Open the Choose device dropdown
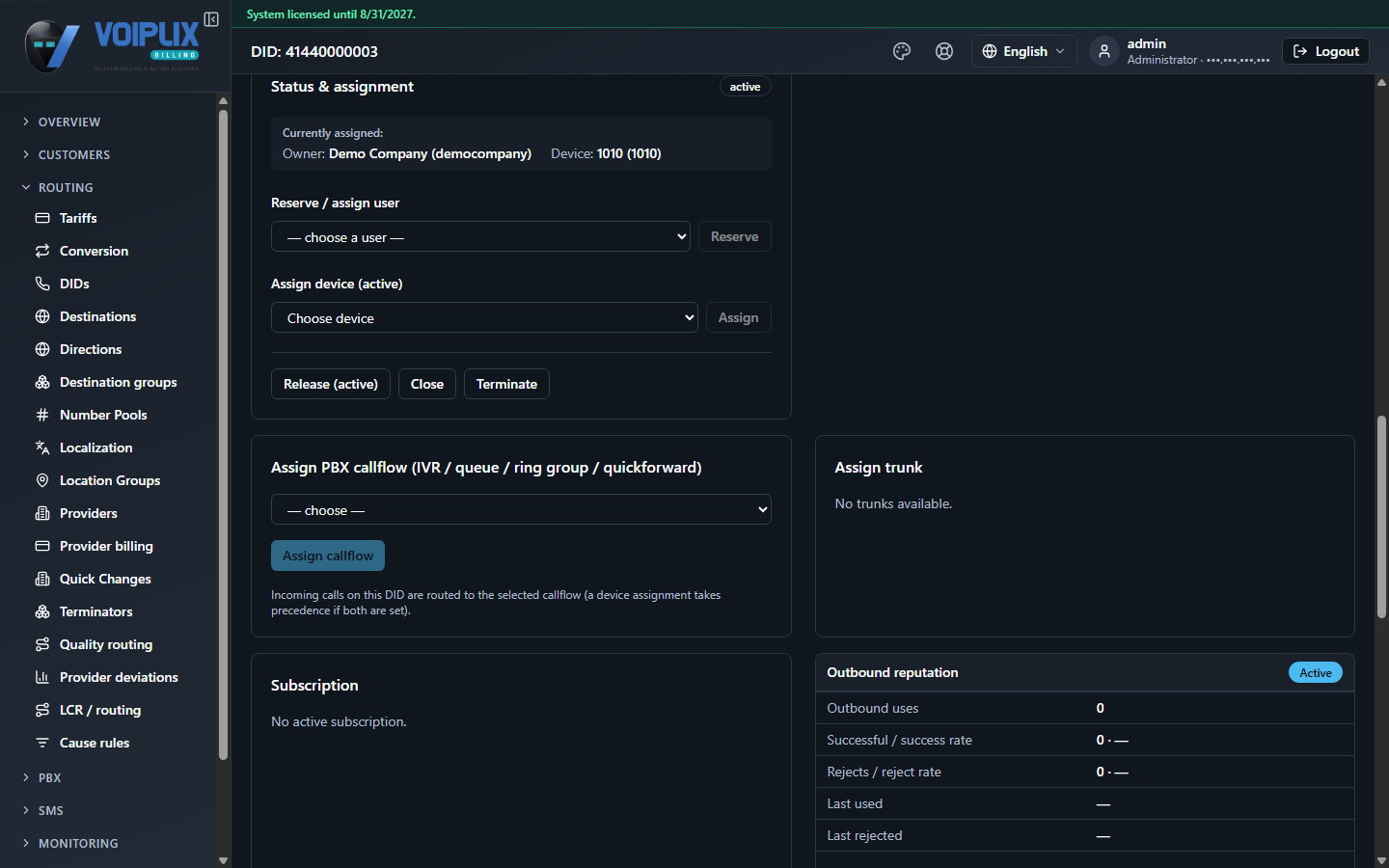This screenshot has width=1389, height=868. (x=484, y=317)
